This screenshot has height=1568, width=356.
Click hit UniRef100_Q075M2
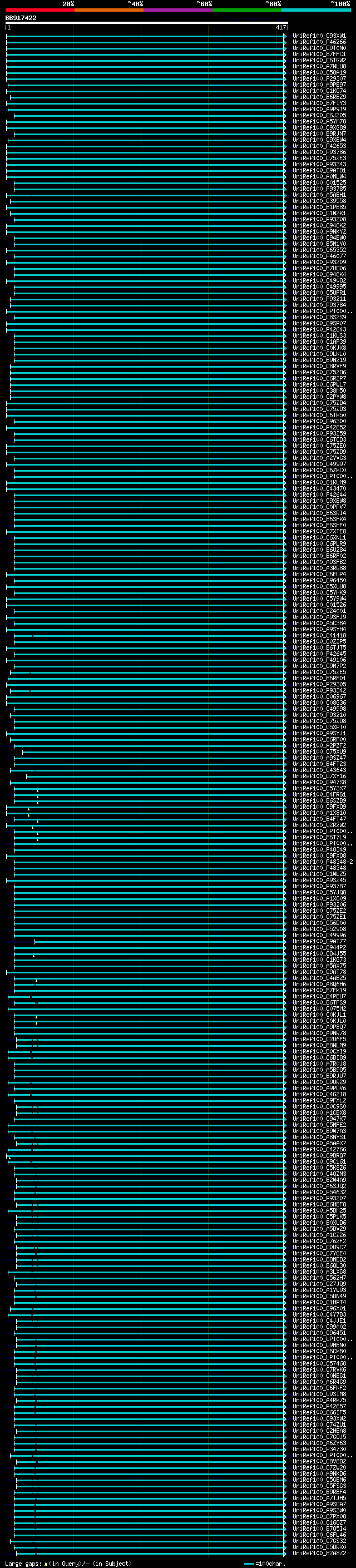pyautogui.click(x=319, y=1008)
